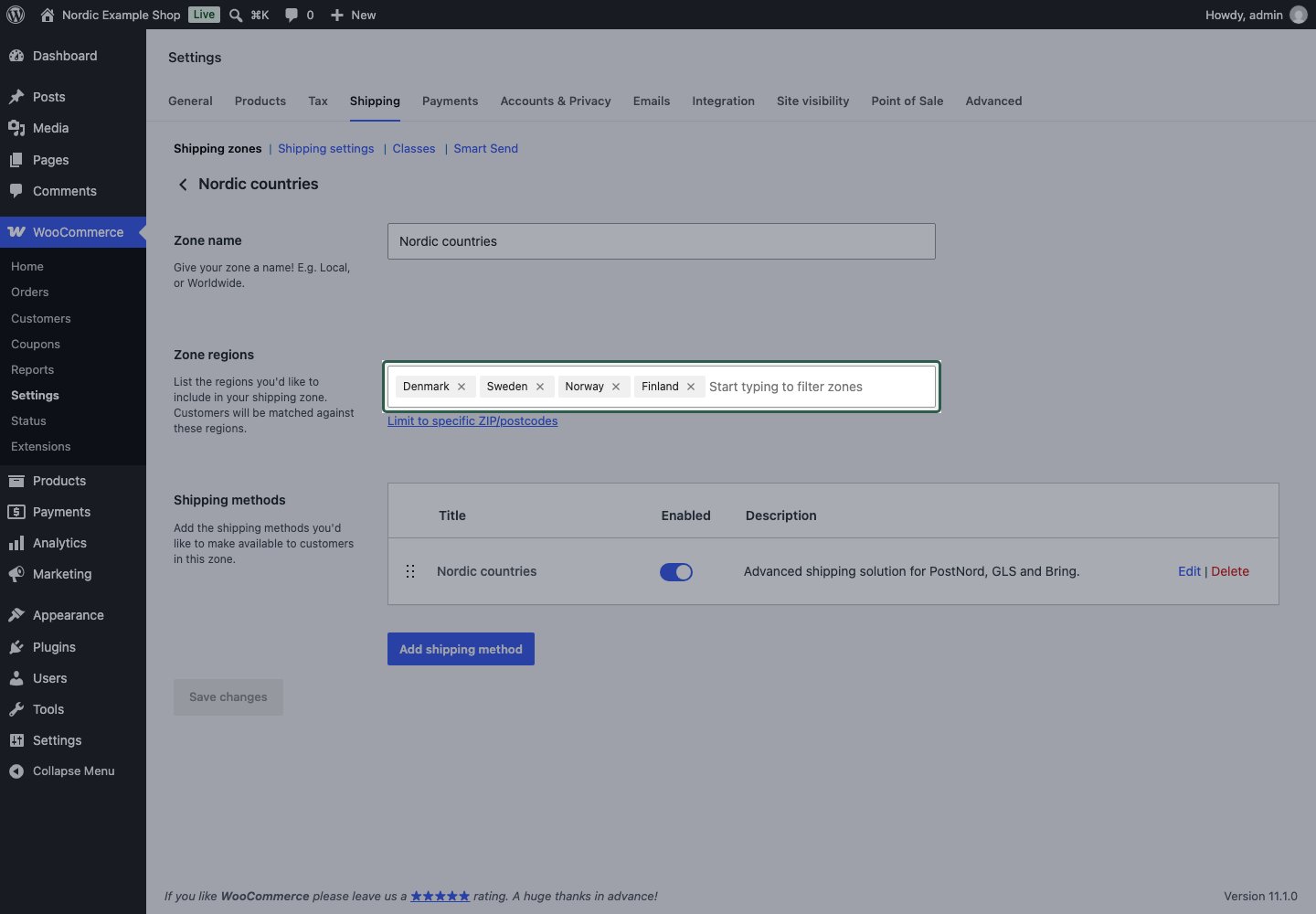The width and height of the screenshot is (1316, 914).
Task: Open comments bubble in admin bar
Action: tap(292, 15)
